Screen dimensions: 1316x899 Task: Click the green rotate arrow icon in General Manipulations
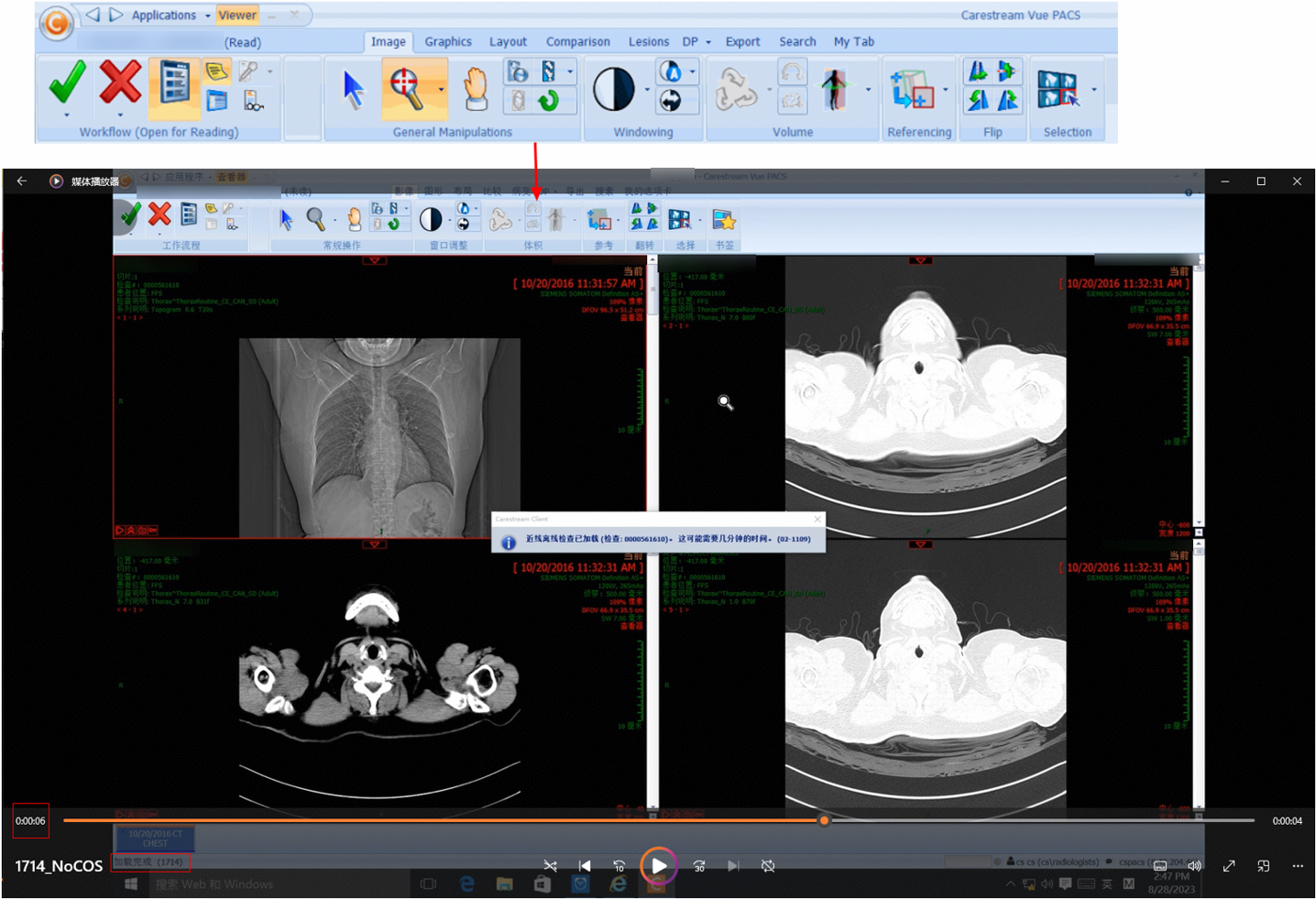coord(549,100)
